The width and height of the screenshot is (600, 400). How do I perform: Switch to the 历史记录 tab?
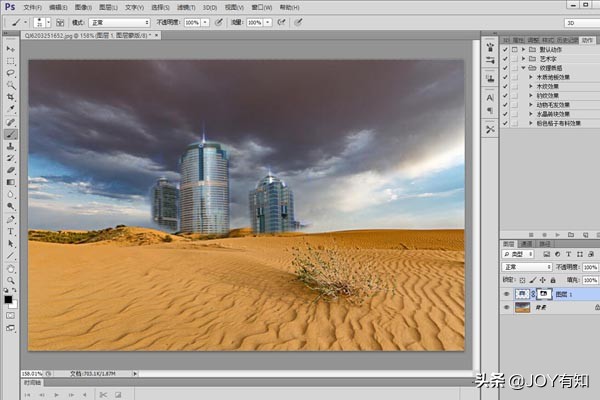click(567, 40)
